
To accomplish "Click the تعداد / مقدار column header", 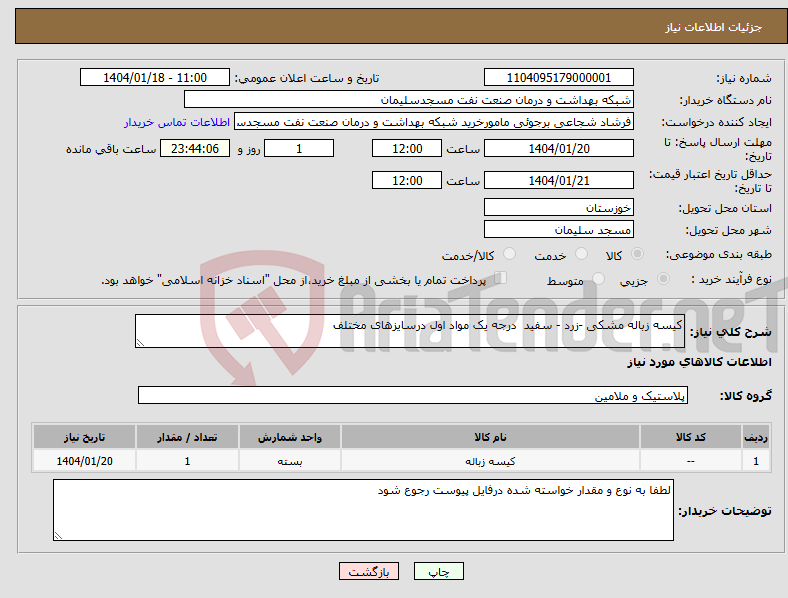I will 187,437.
